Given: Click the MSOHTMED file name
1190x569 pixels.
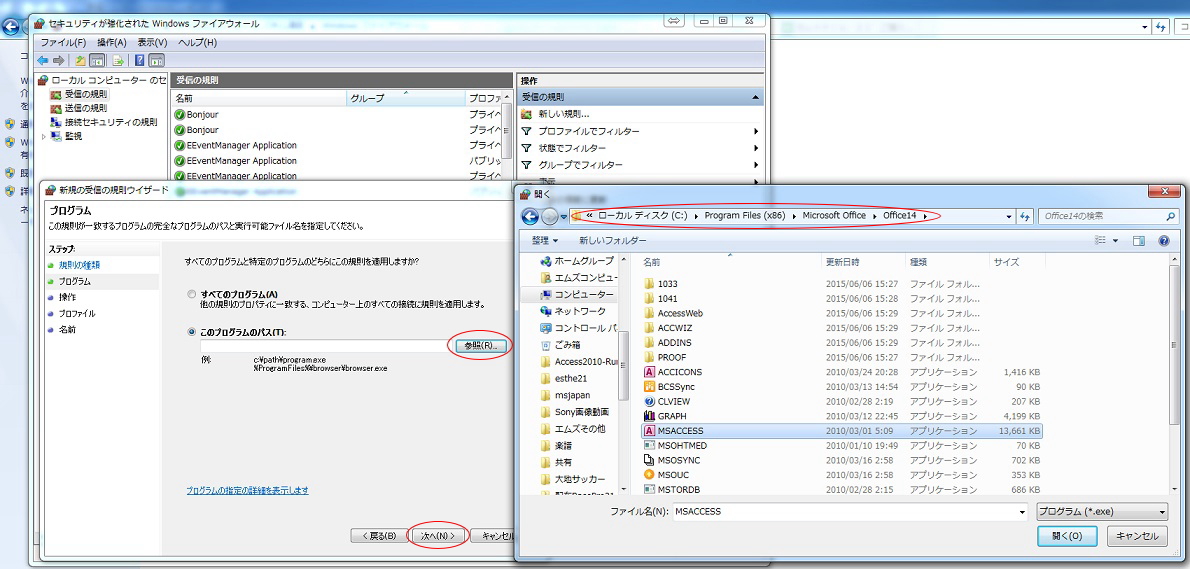Looking at the screenshot, I should [x=682, y=445].
